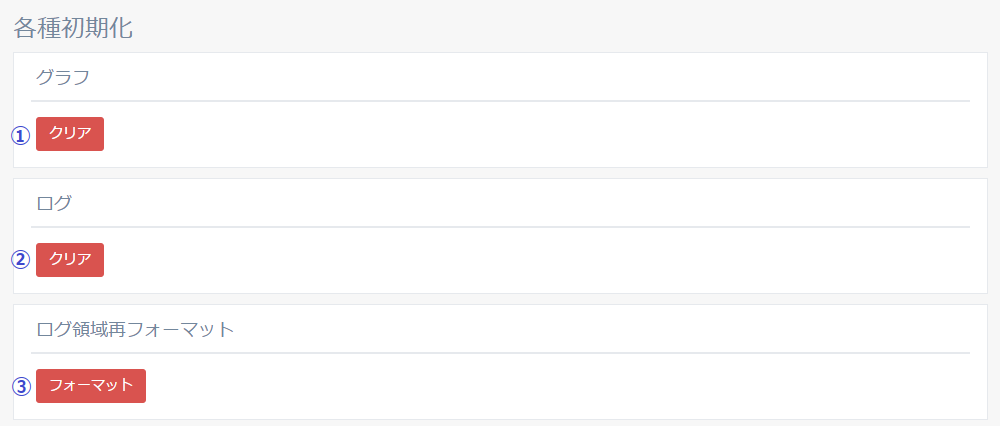
Task: Click the divider line under グラフ heading
Action: [x=500, y=101]
